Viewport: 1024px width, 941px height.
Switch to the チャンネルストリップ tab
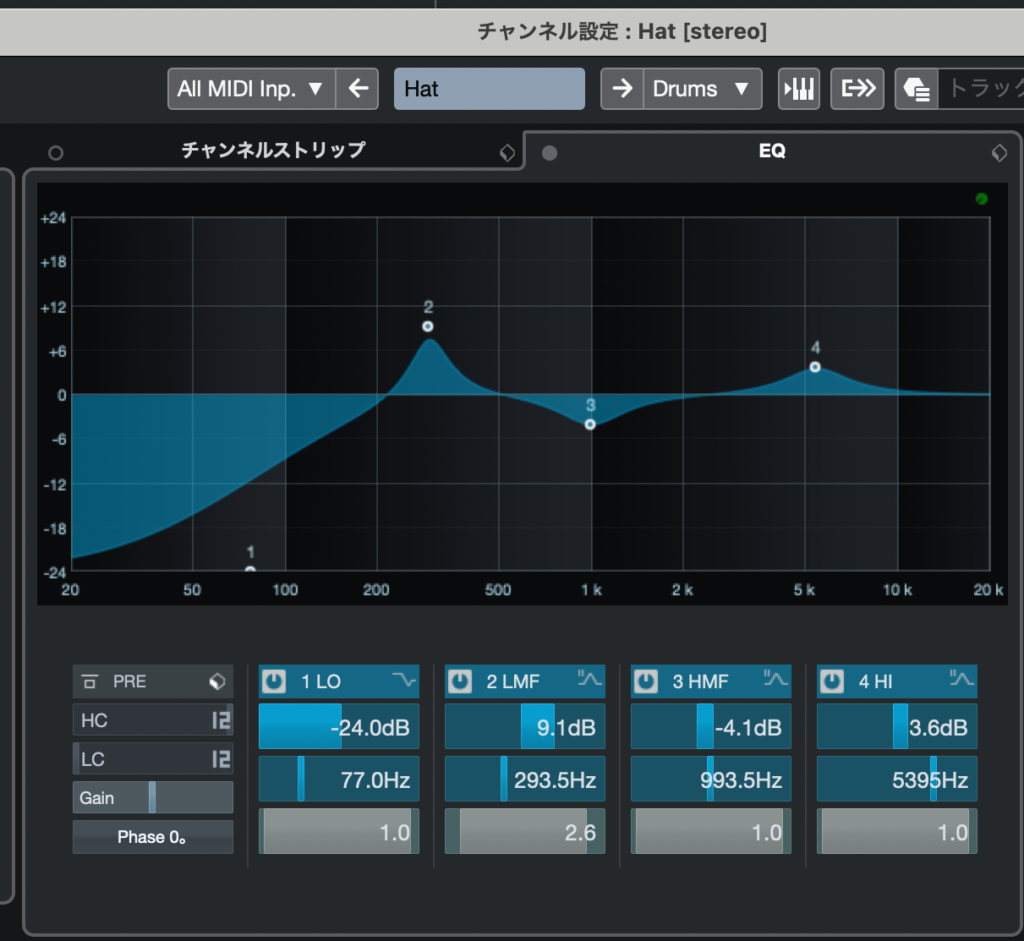point(272,151)
